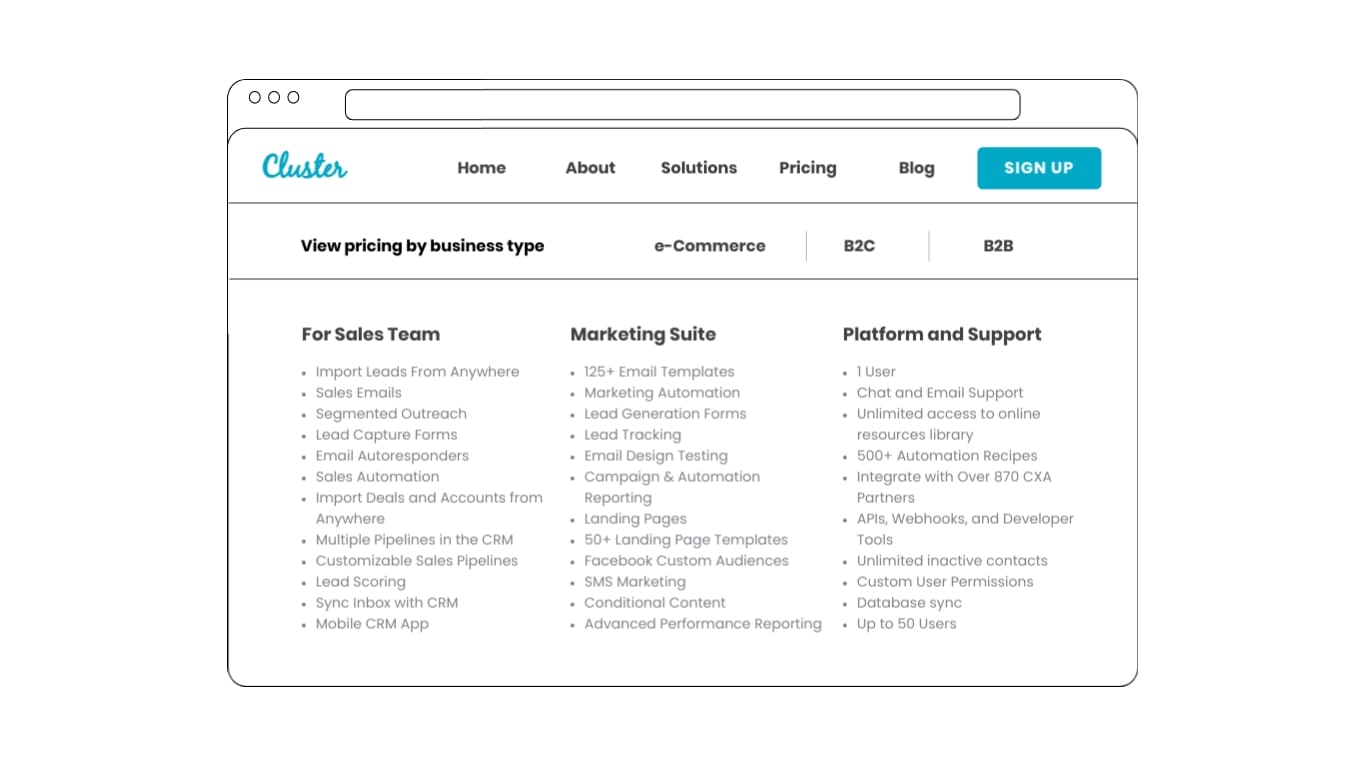Click the Platform and Support heading
This screenshot has height=768, width=1366.
(x=942, y=334)
